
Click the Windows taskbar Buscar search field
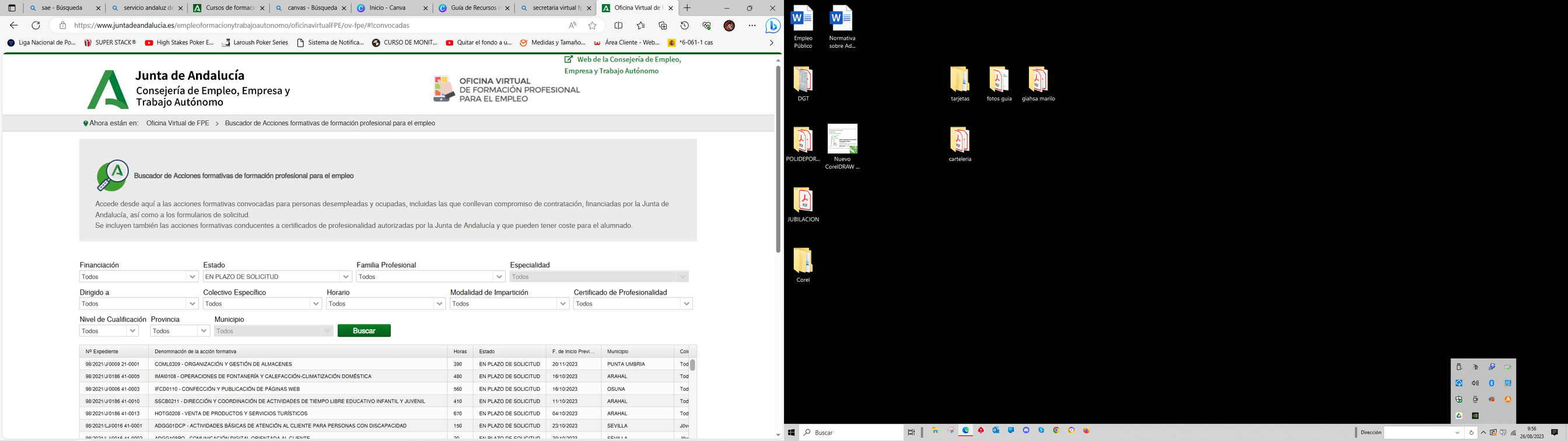pyautogui.click(x=852, y=432)
